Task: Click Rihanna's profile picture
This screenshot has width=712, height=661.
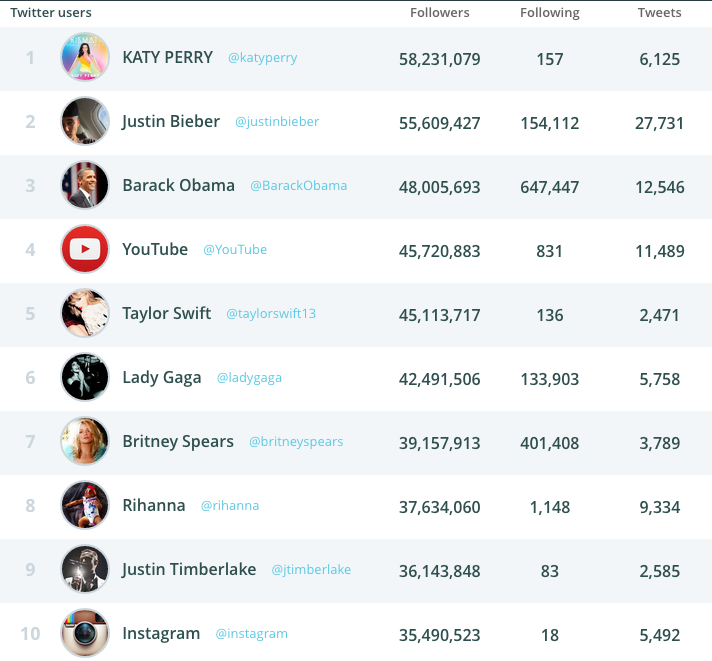Action: point(85,505)
